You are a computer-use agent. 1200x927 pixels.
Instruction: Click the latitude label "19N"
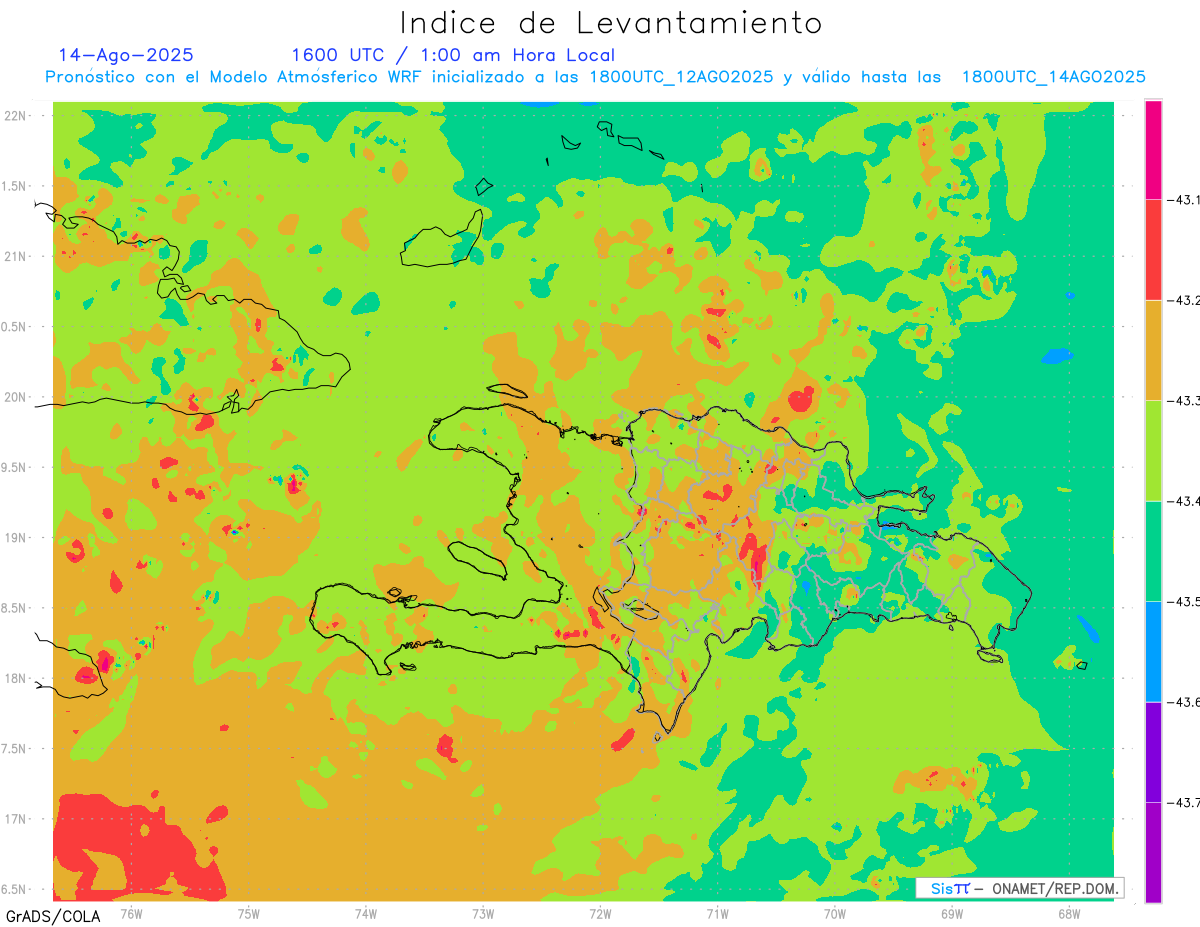click(16, 537)
